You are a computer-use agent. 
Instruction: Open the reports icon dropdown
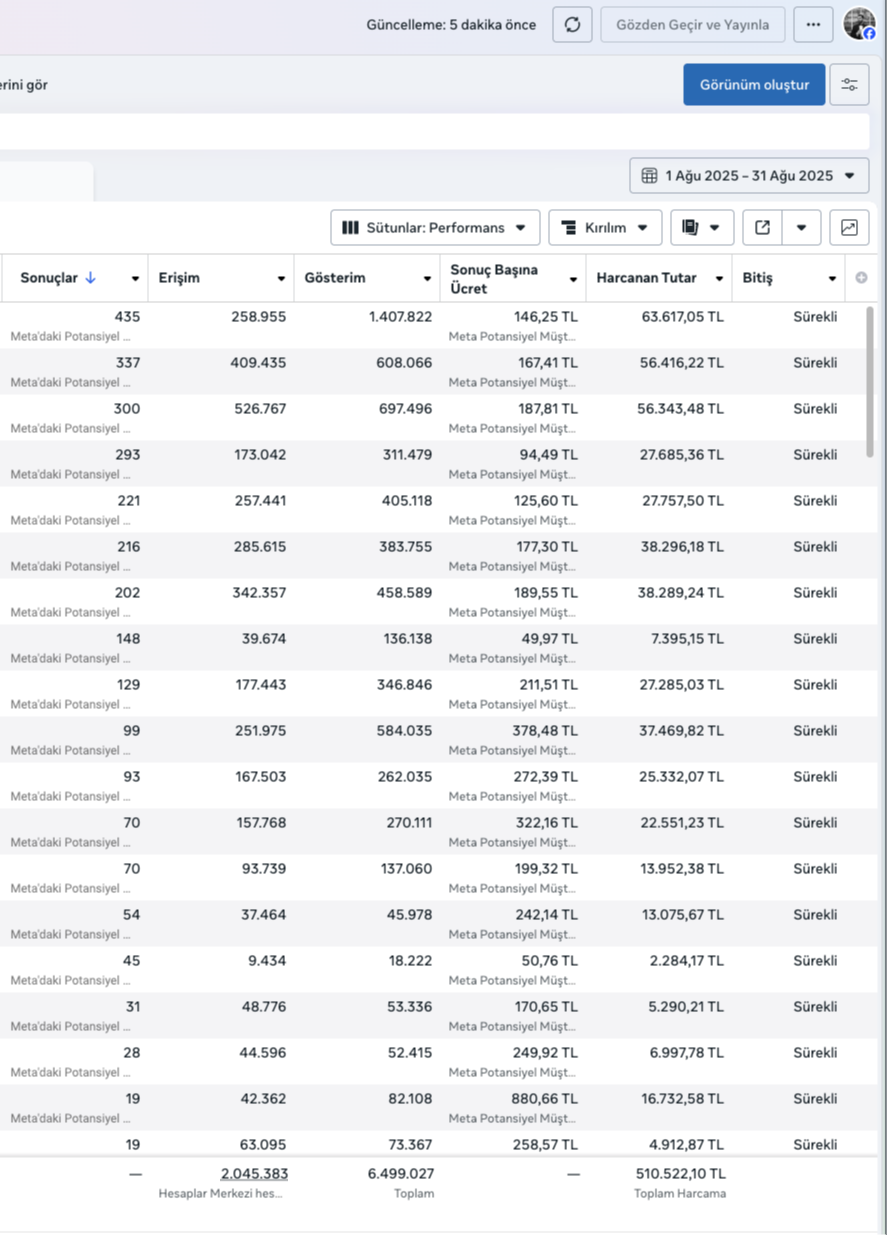(702, 228)
